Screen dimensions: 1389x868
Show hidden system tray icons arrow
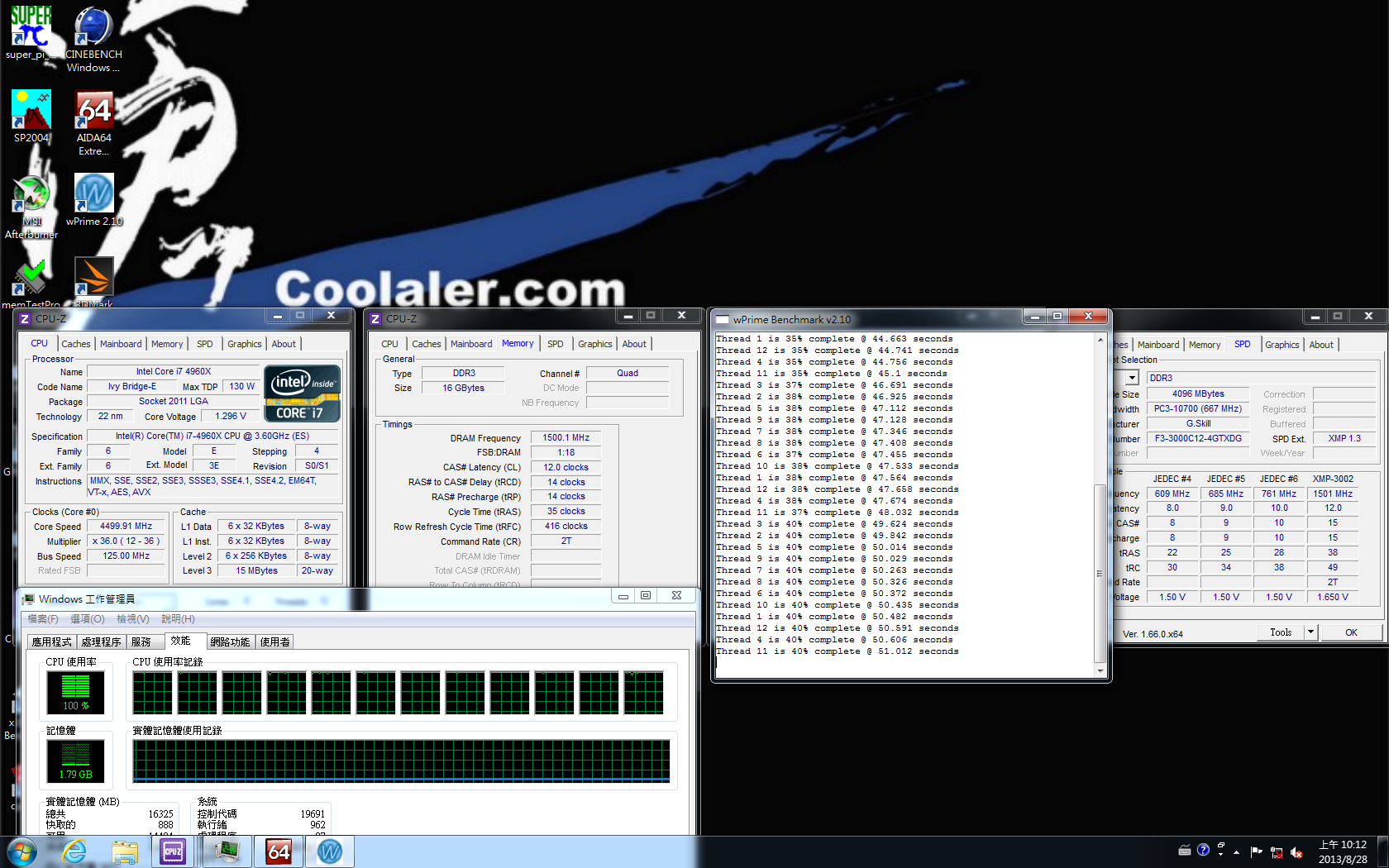click(x=1237, y=851)
